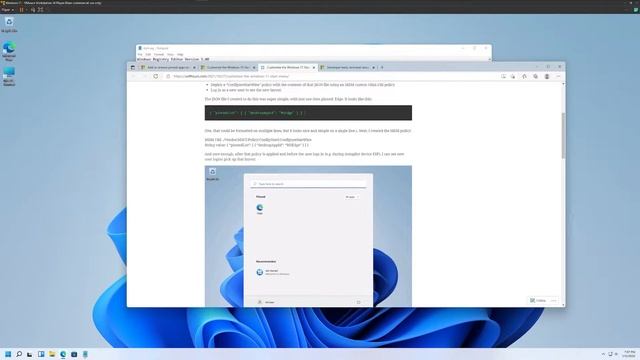The width and height of the screenshot is (640, 360).
Task: Open taskbar Search magnifier
Action: click(19, 354)
